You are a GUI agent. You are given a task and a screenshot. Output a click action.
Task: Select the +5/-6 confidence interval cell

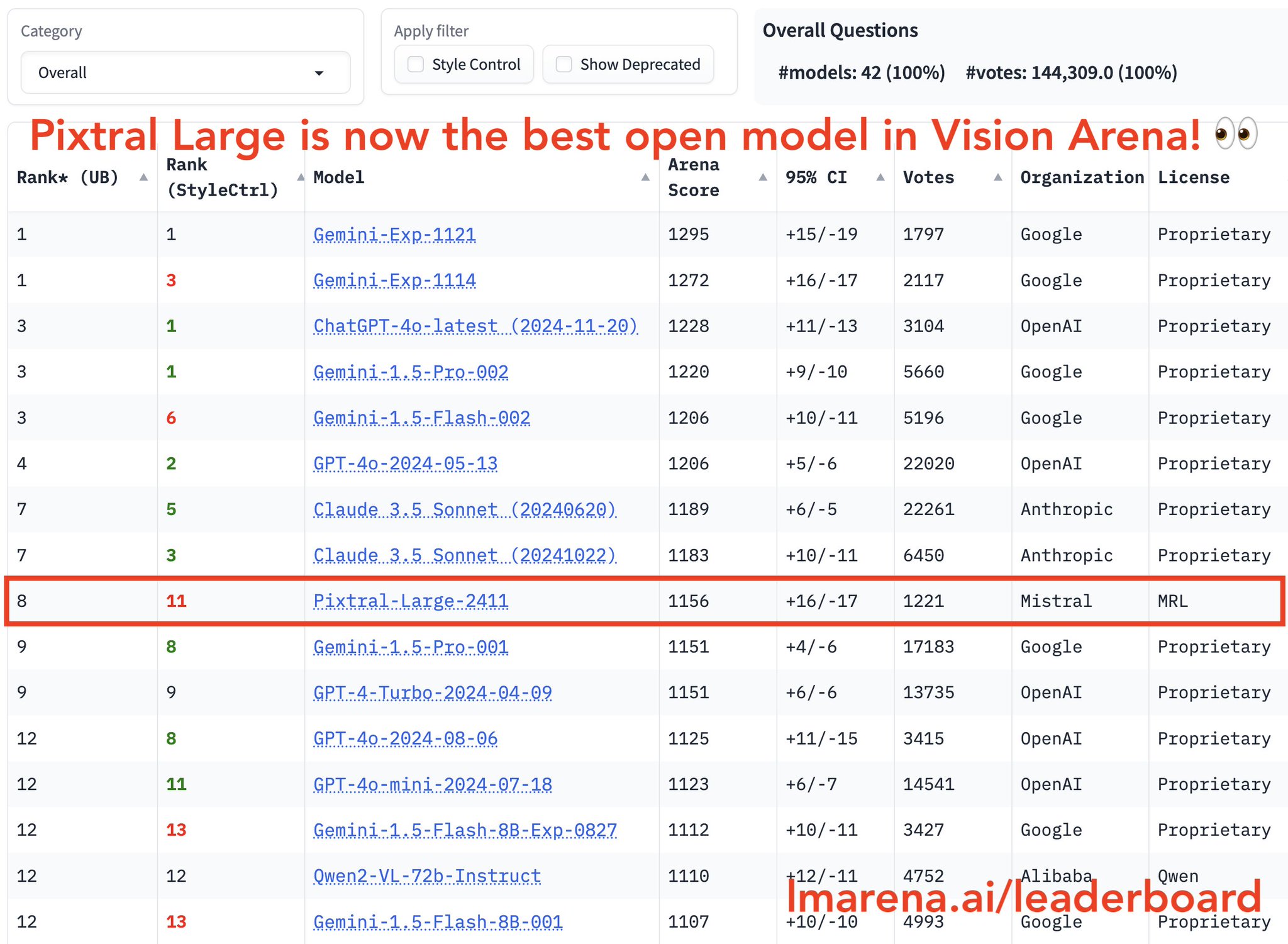(x=811, y=464)
